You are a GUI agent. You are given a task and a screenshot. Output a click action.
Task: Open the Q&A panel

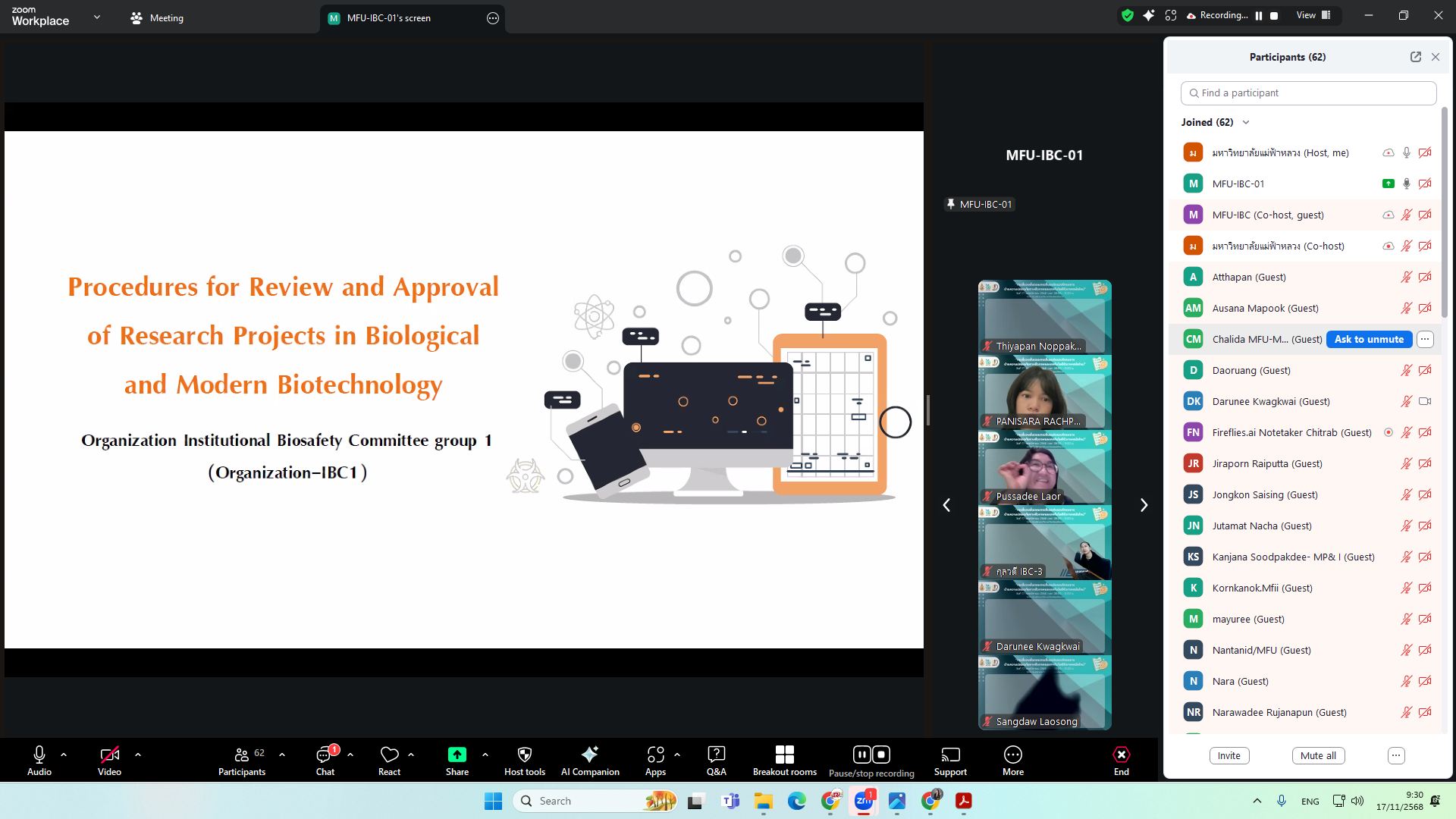(716, 760)
